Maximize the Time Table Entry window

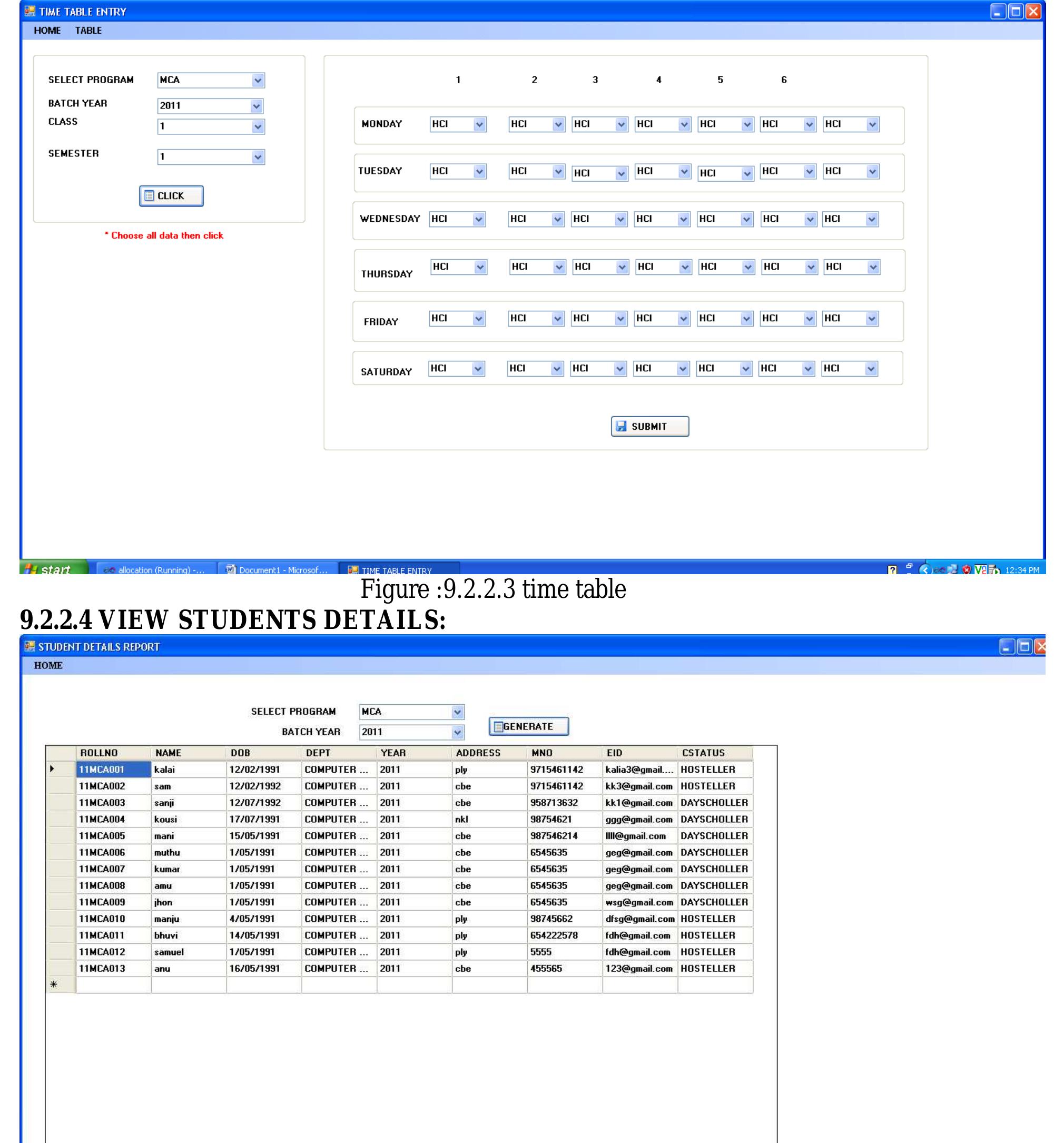pos(1016,12)
